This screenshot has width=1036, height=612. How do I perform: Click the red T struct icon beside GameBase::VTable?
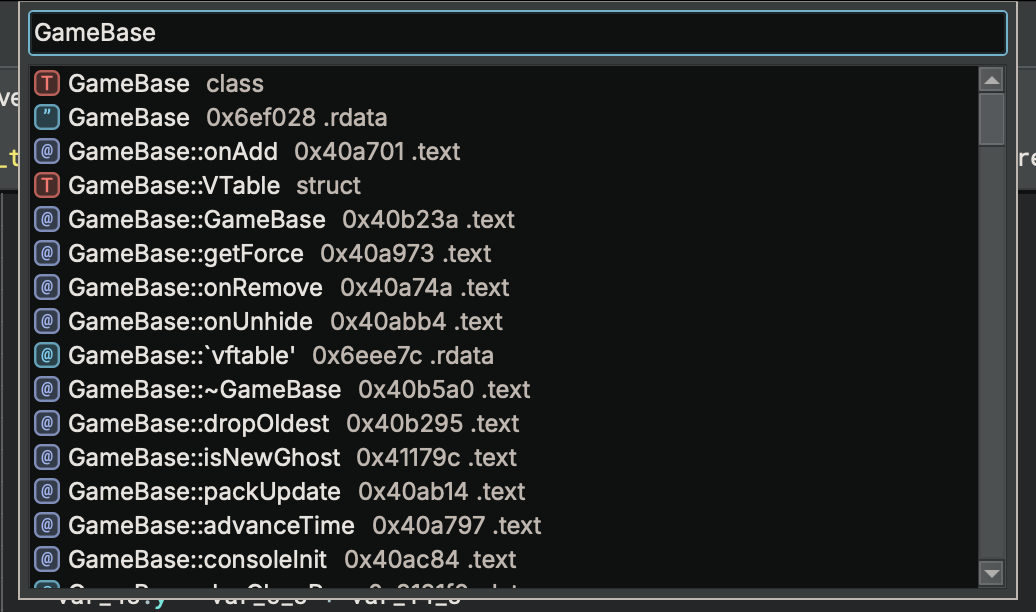click(45, 186)
